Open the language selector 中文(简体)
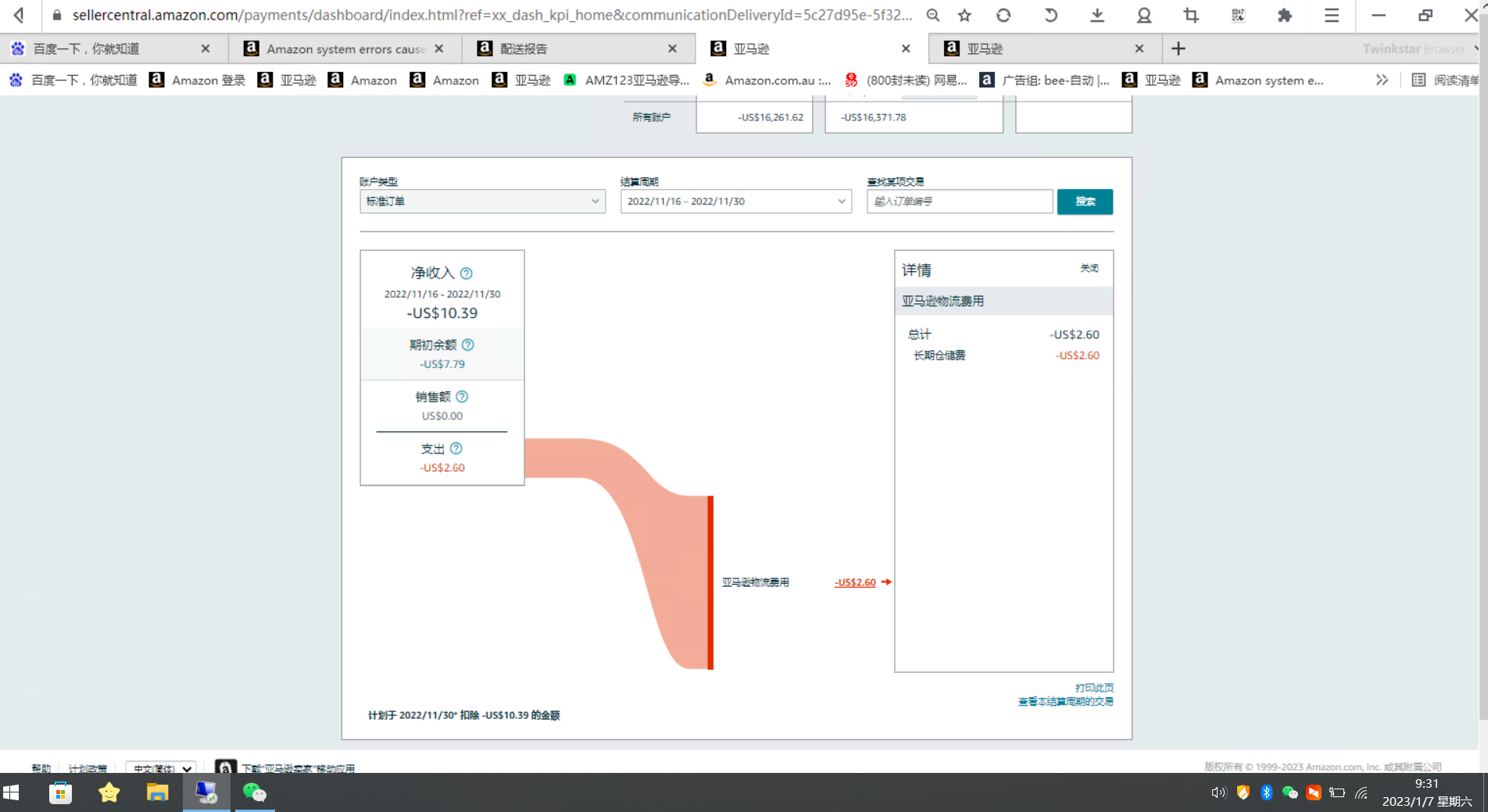This screenshot has width=1488, height=812. click(161, 768)
